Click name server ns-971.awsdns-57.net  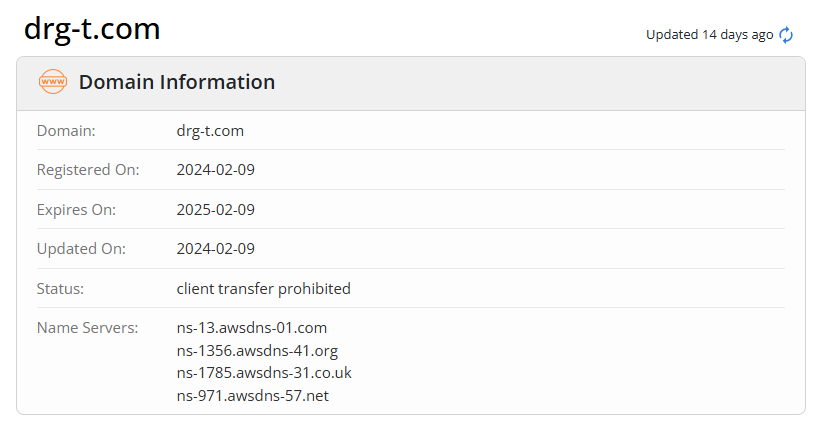point(252,397)
